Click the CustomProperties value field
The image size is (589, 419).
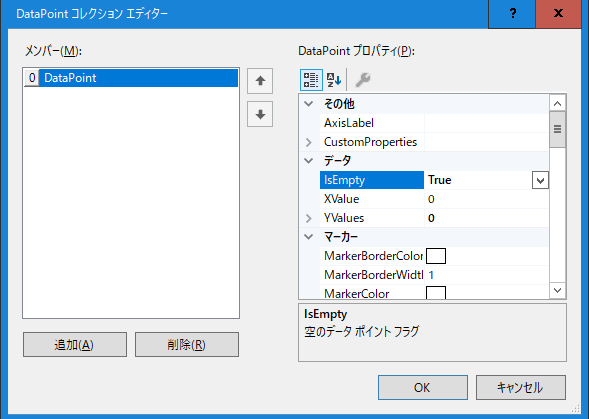coord(486,142)
